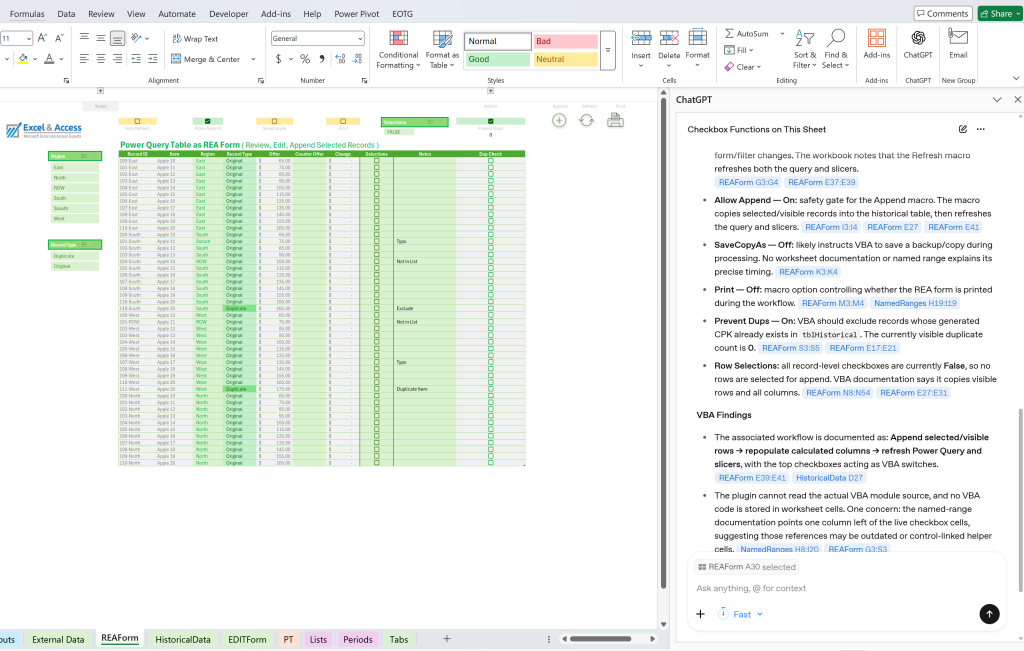The height and width of the screenshot is (651, 1024).
Task: Open the Fast model selector dropdown
Action: (741, 614)
